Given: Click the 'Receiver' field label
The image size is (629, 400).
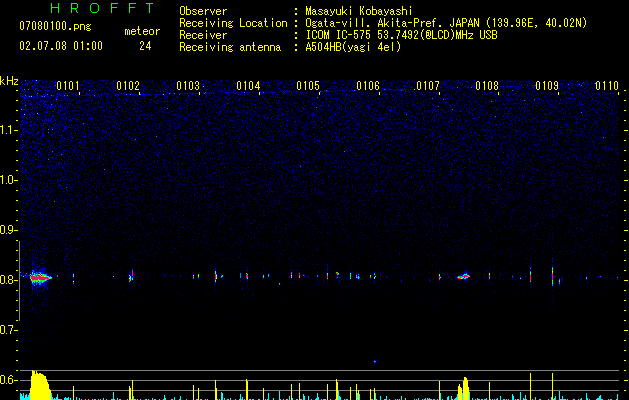Looking at the screenshot, I should (203, 35).
